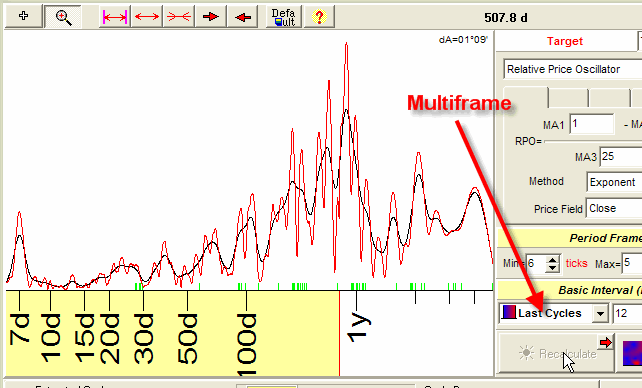Image resolution: width=642 pixels, height=388 pixels.
Task: Click the magenta-bounded fit range icon
Action: (115, 17)
